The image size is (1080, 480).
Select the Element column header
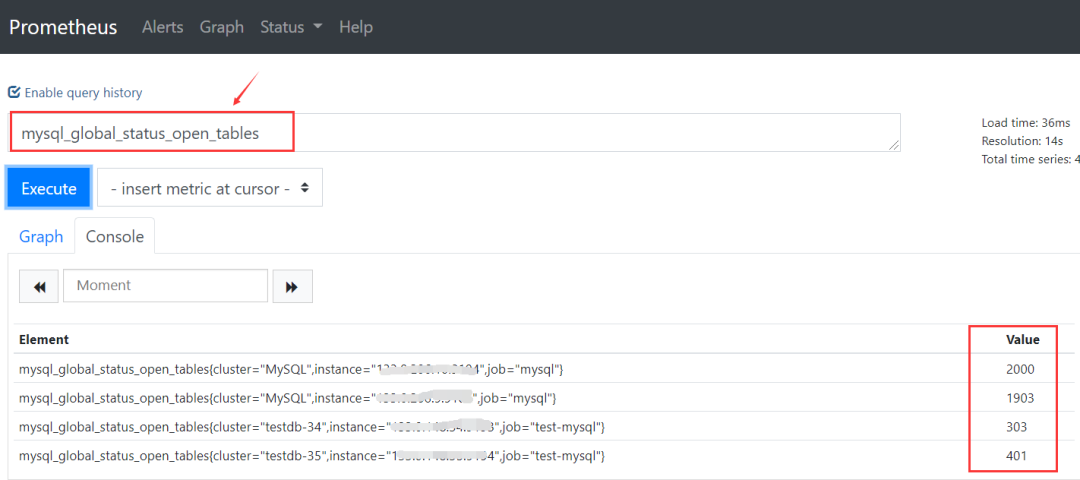pyautogui.click(x=43, y=340)
